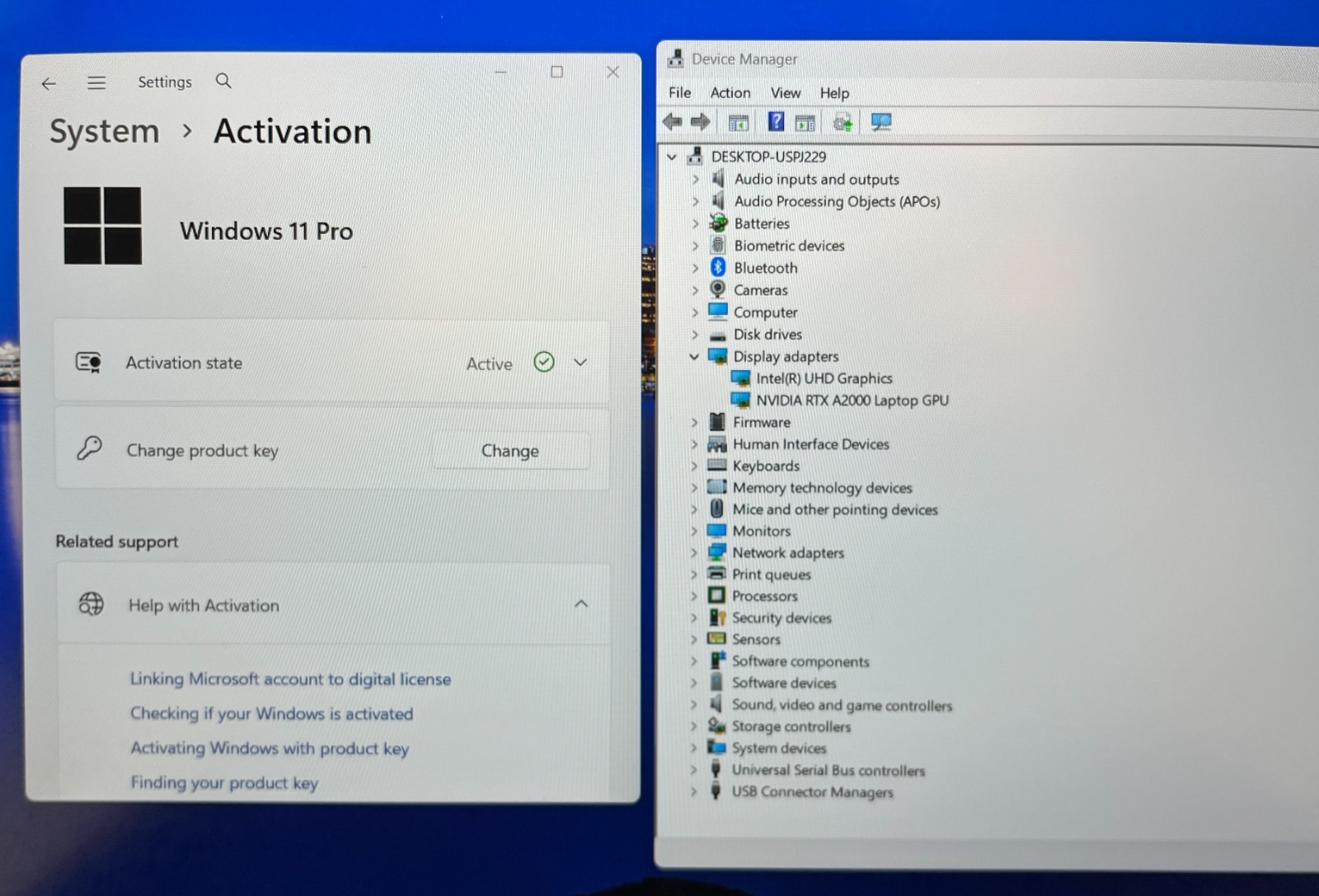The height and width of the screenshot is (896, 1319).
Task: Click the Security devices icon
Action: 717,617
